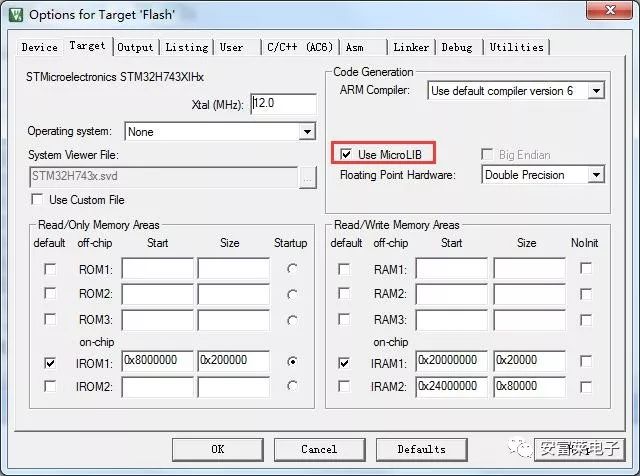Switch to the Debug tab

point(458,47)
